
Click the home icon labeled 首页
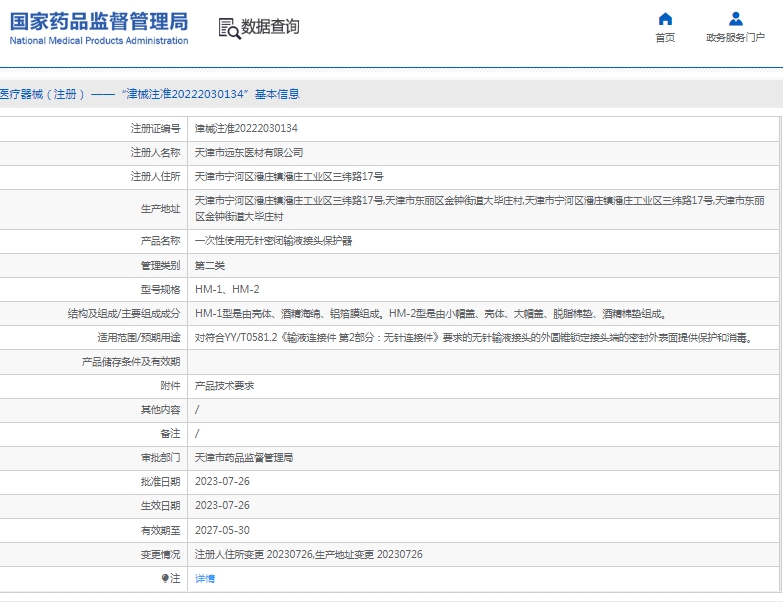pos(665,19)
